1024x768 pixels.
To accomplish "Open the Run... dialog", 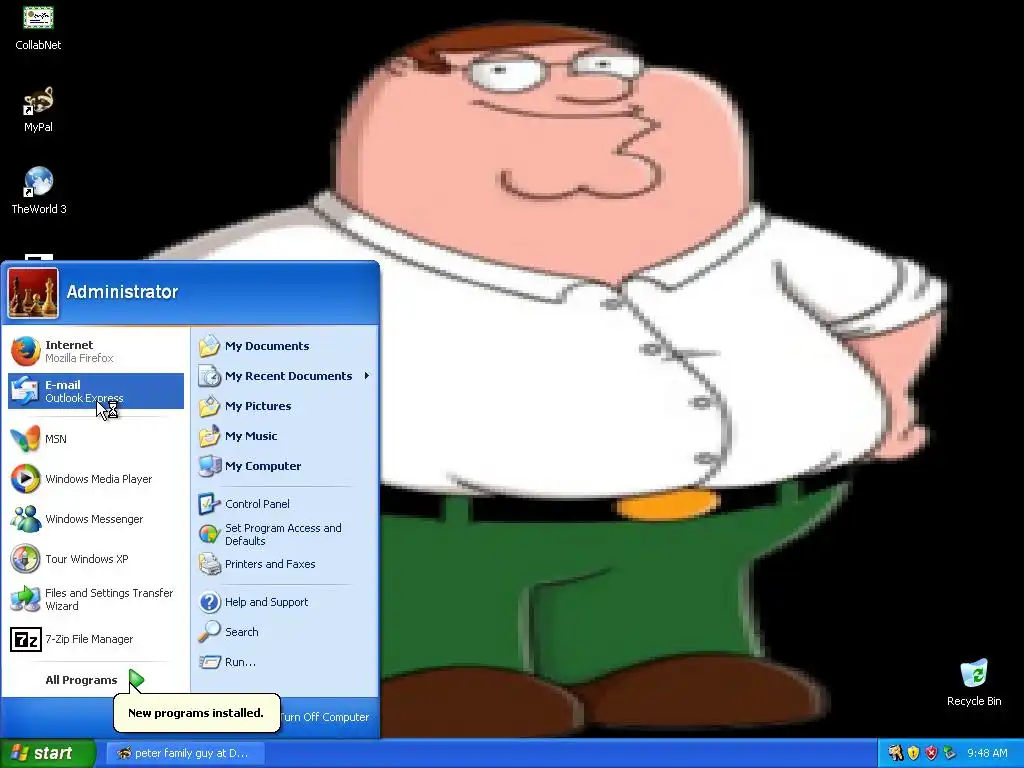I will coord(284,662).
